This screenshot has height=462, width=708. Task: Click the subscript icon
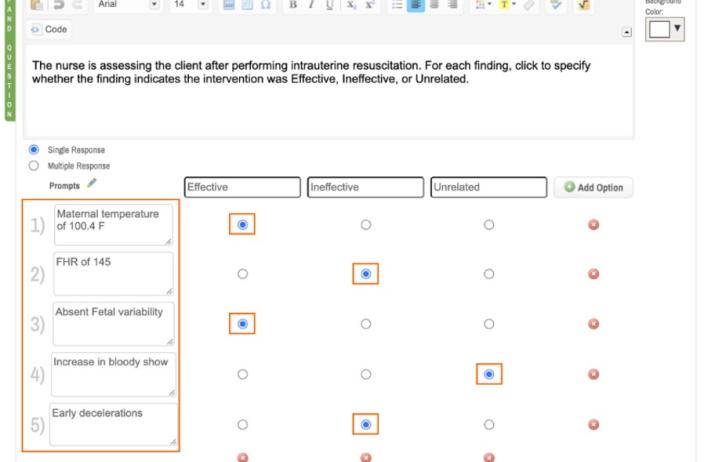(x=352, y=5)
